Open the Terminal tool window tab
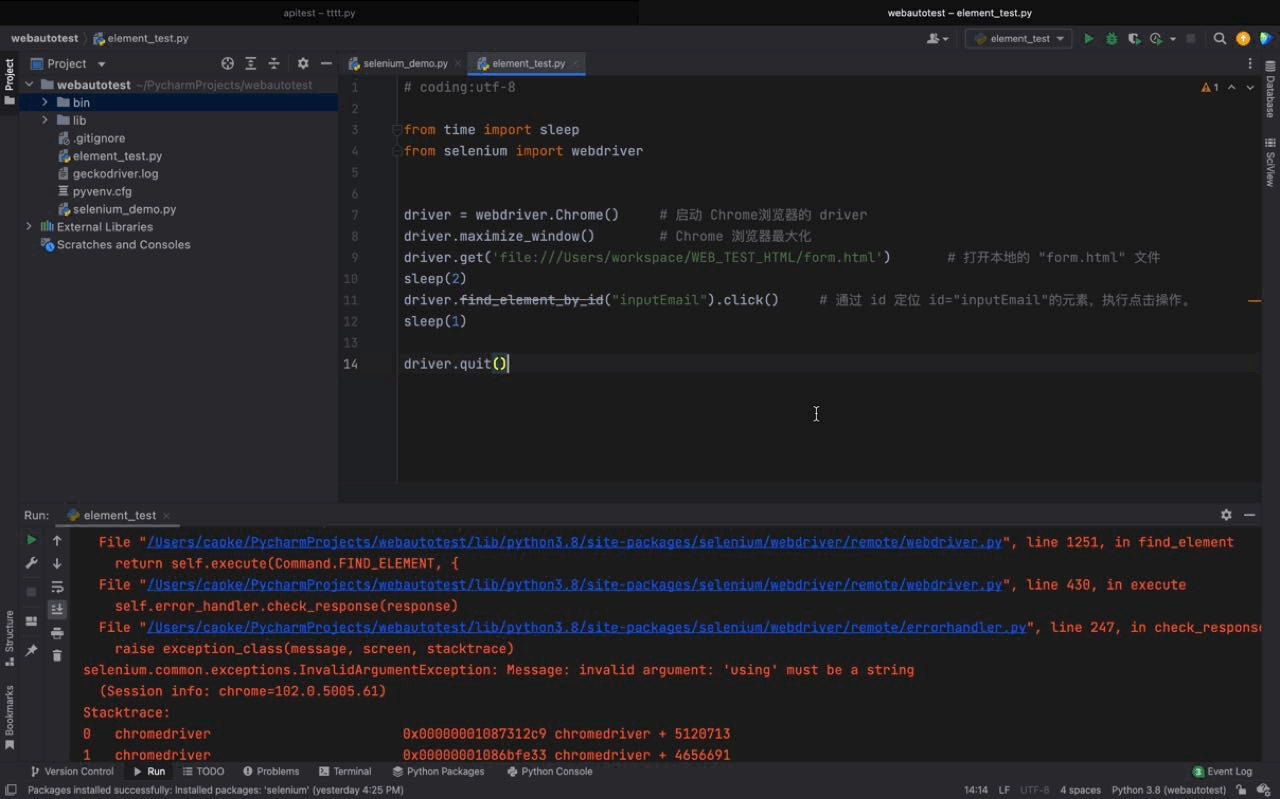This screenshot has width=1280, height=799. pyautogui.click(x=345, y=771)
